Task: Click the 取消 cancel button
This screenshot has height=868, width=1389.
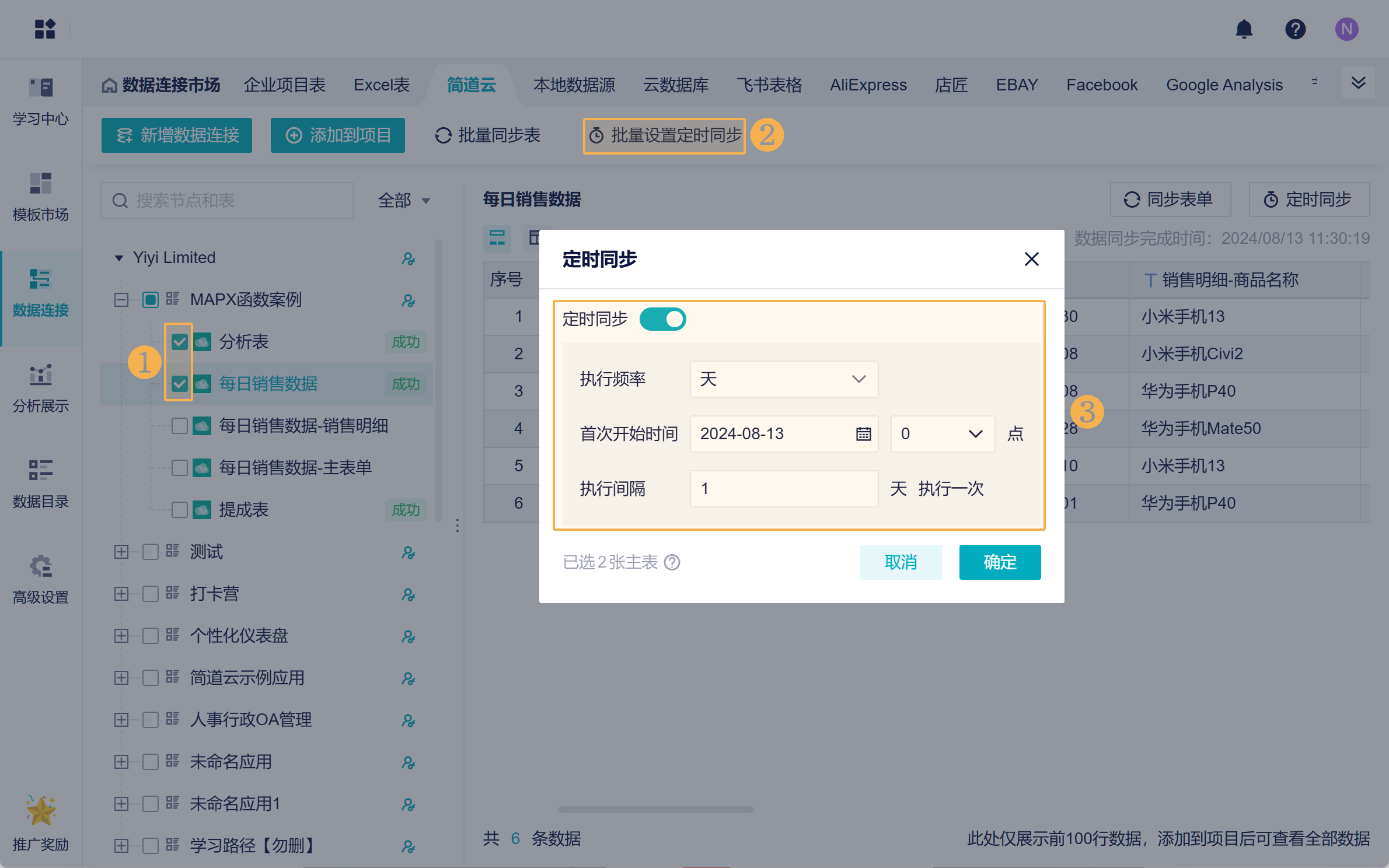Action: pyautogui.click(x=900, y=562)
